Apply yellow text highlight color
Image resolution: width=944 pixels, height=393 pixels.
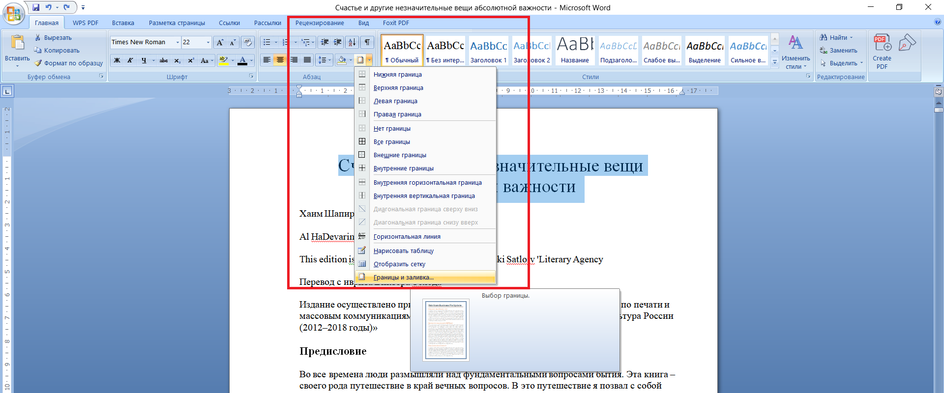pos(223,60)
